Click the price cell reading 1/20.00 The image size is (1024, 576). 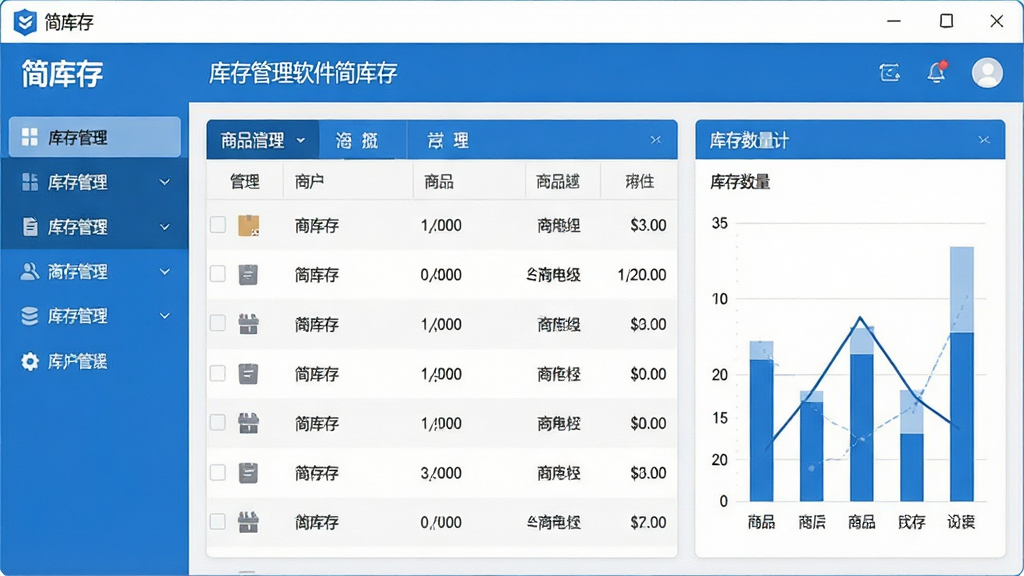(x=642, y=275)
